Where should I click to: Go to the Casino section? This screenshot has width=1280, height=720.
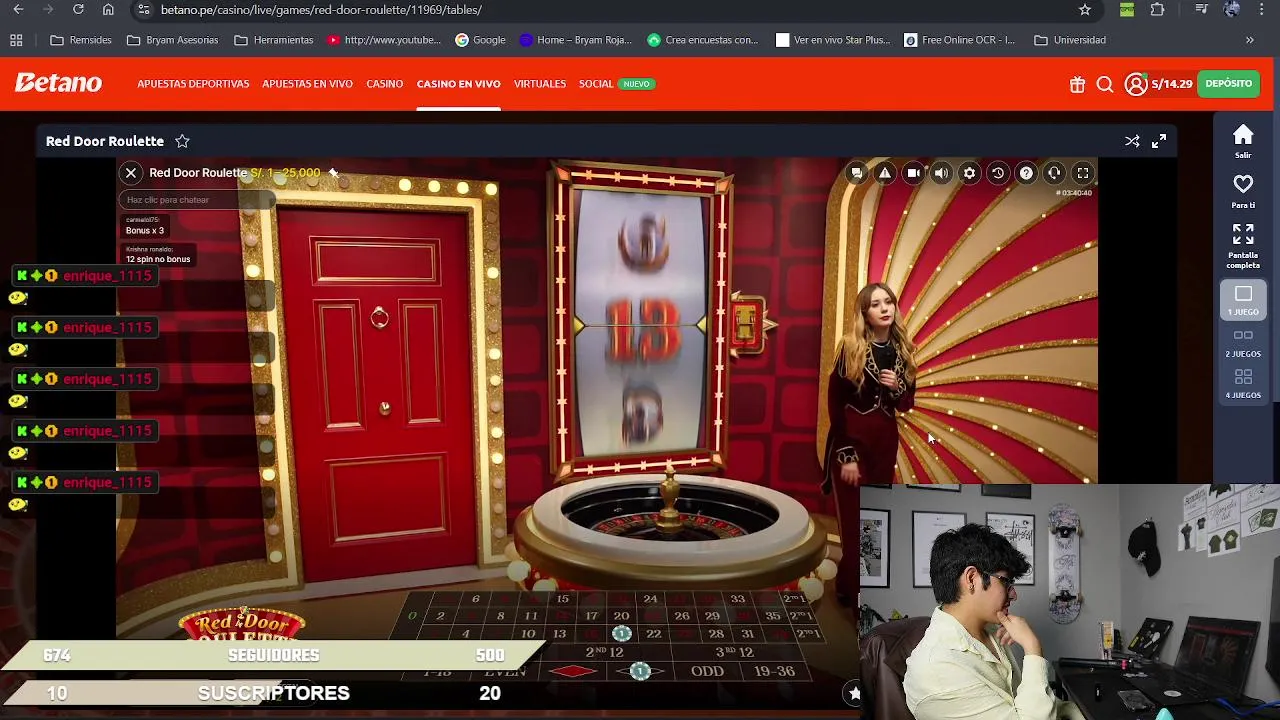[384, 84]
